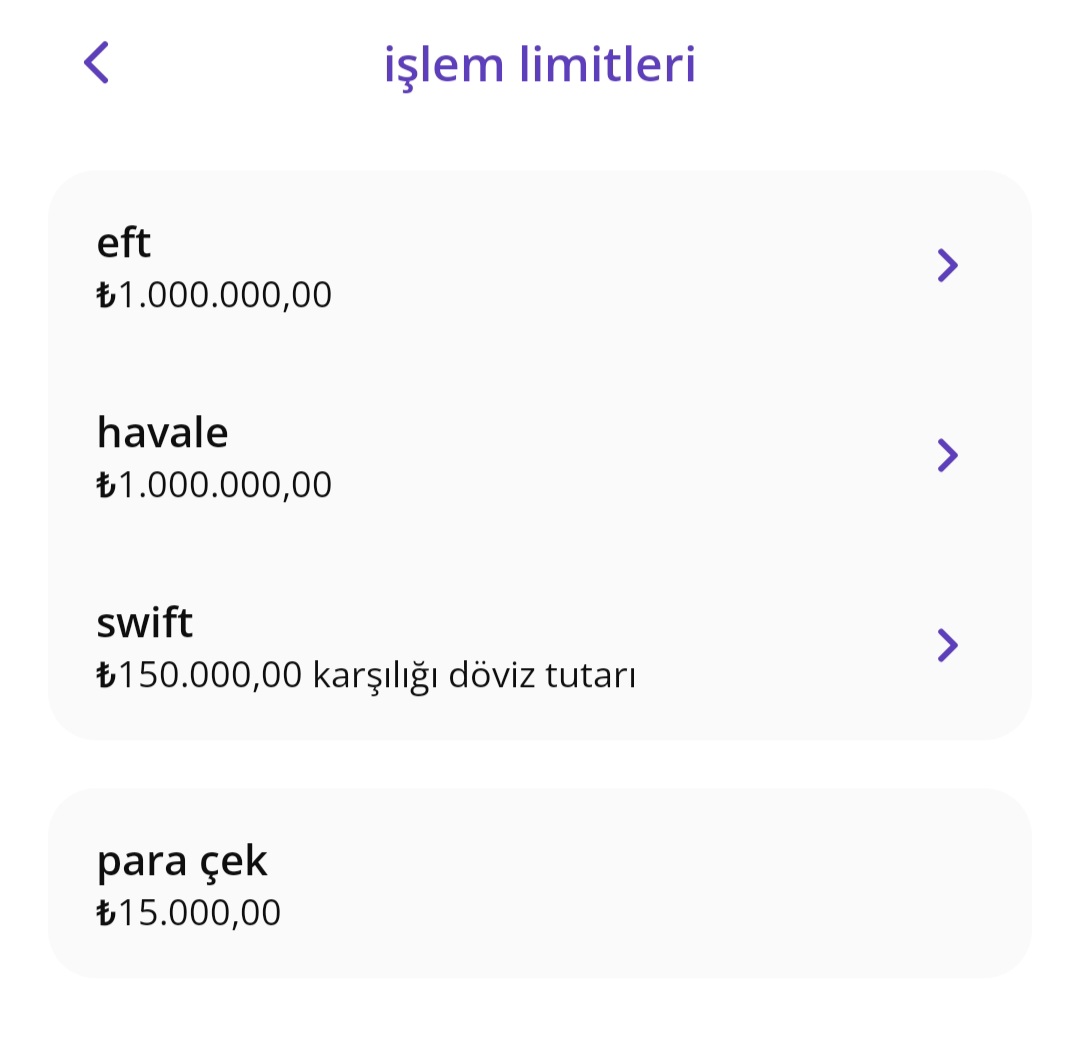Tap the işlem limitleri page title
Image resolution: width=1080 pixels, height=1040 pixels.
pyautogui.click(x=540, y=64)
